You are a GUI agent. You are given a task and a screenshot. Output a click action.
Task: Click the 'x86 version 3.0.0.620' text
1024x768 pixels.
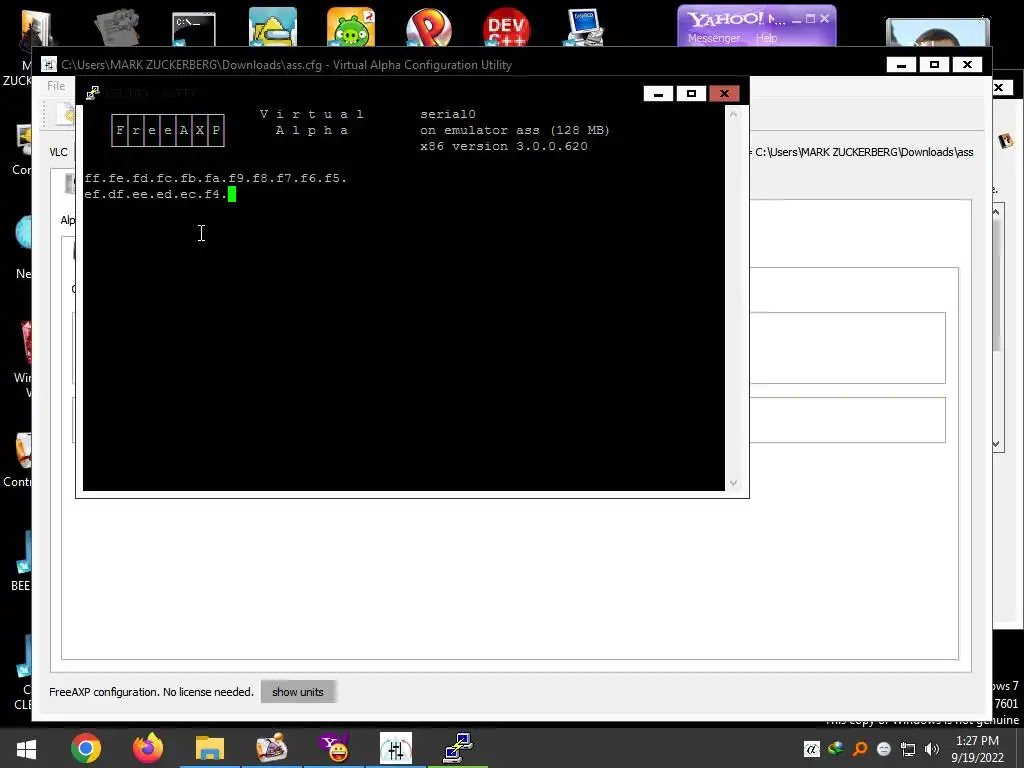(x=504, y=146)
